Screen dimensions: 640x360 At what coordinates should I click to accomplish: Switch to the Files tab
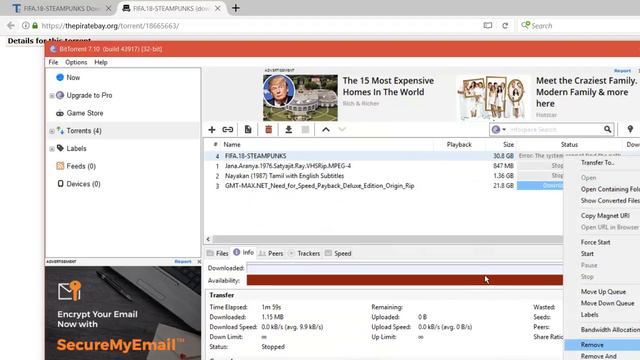point(218,253)
